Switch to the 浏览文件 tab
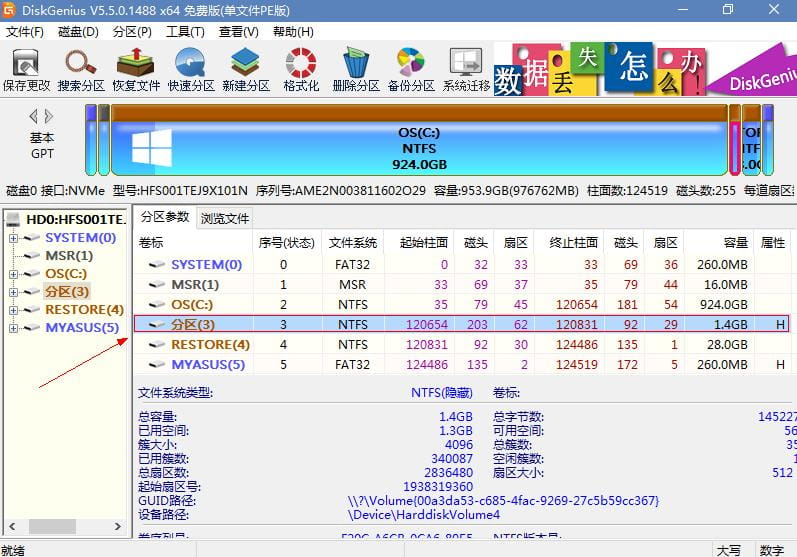 coord(225,219)
